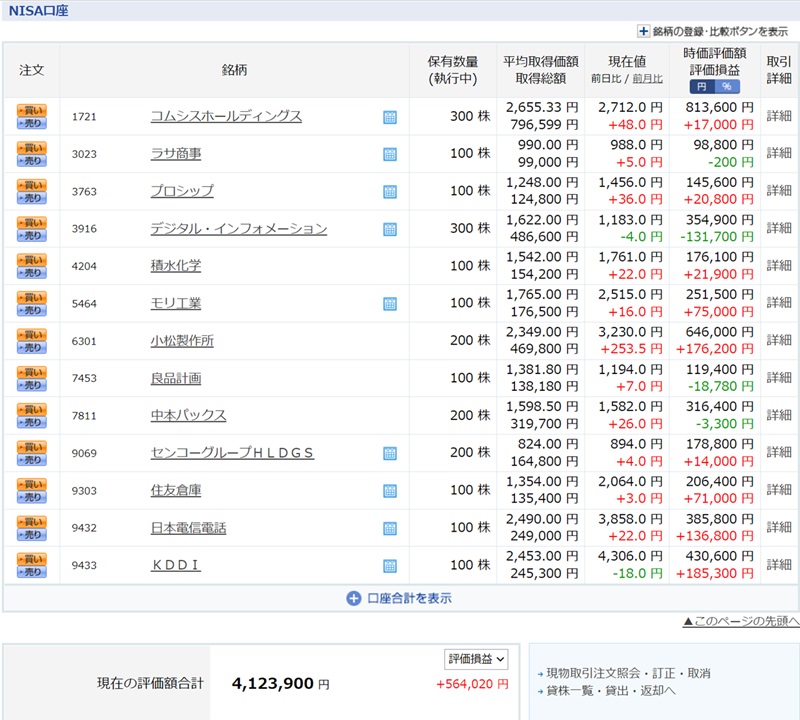Go to このページの先頭へ
The height and width of the screenshot is (720, 800).
[x=741, y=621]
